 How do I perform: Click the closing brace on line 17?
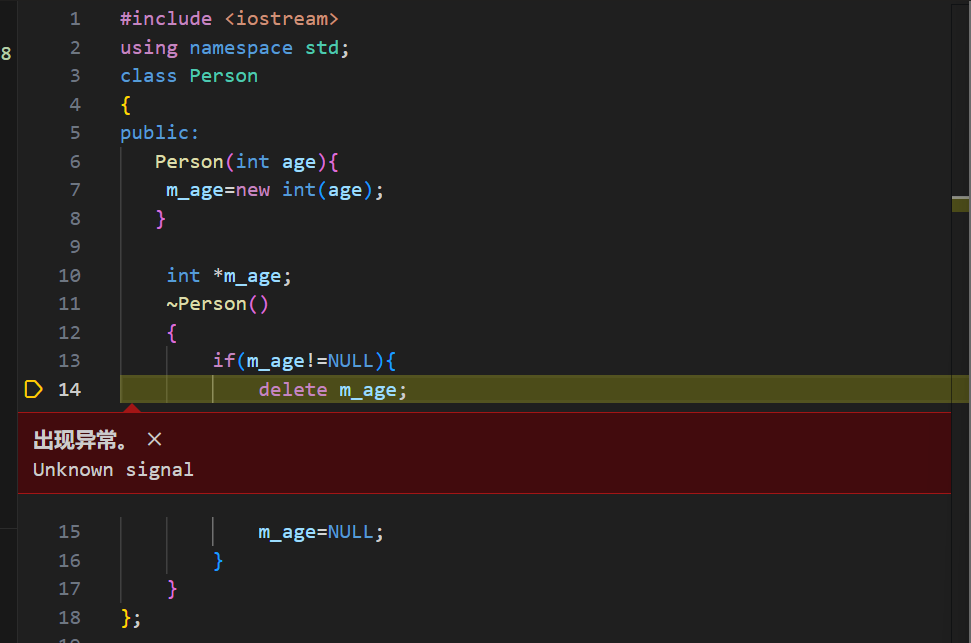(x=172, y=589)
